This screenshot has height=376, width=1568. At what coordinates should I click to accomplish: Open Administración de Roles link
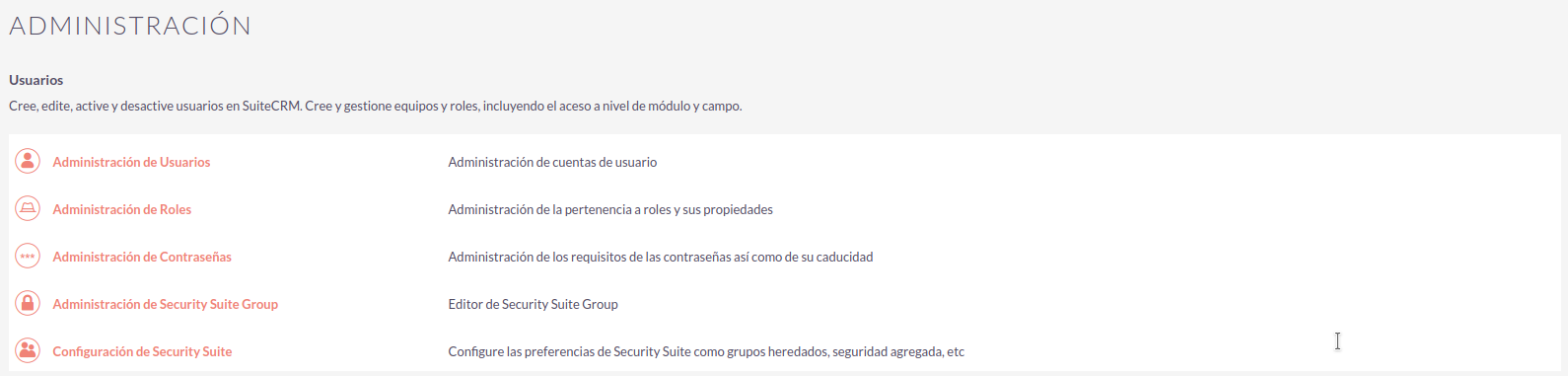[122, 209]
